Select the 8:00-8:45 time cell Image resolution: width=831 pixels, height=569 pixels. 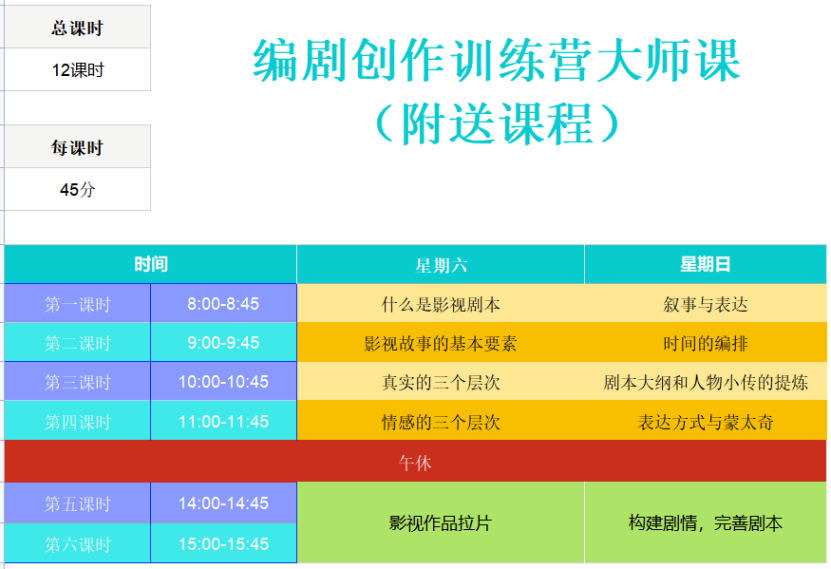click(x=223, y=304)
